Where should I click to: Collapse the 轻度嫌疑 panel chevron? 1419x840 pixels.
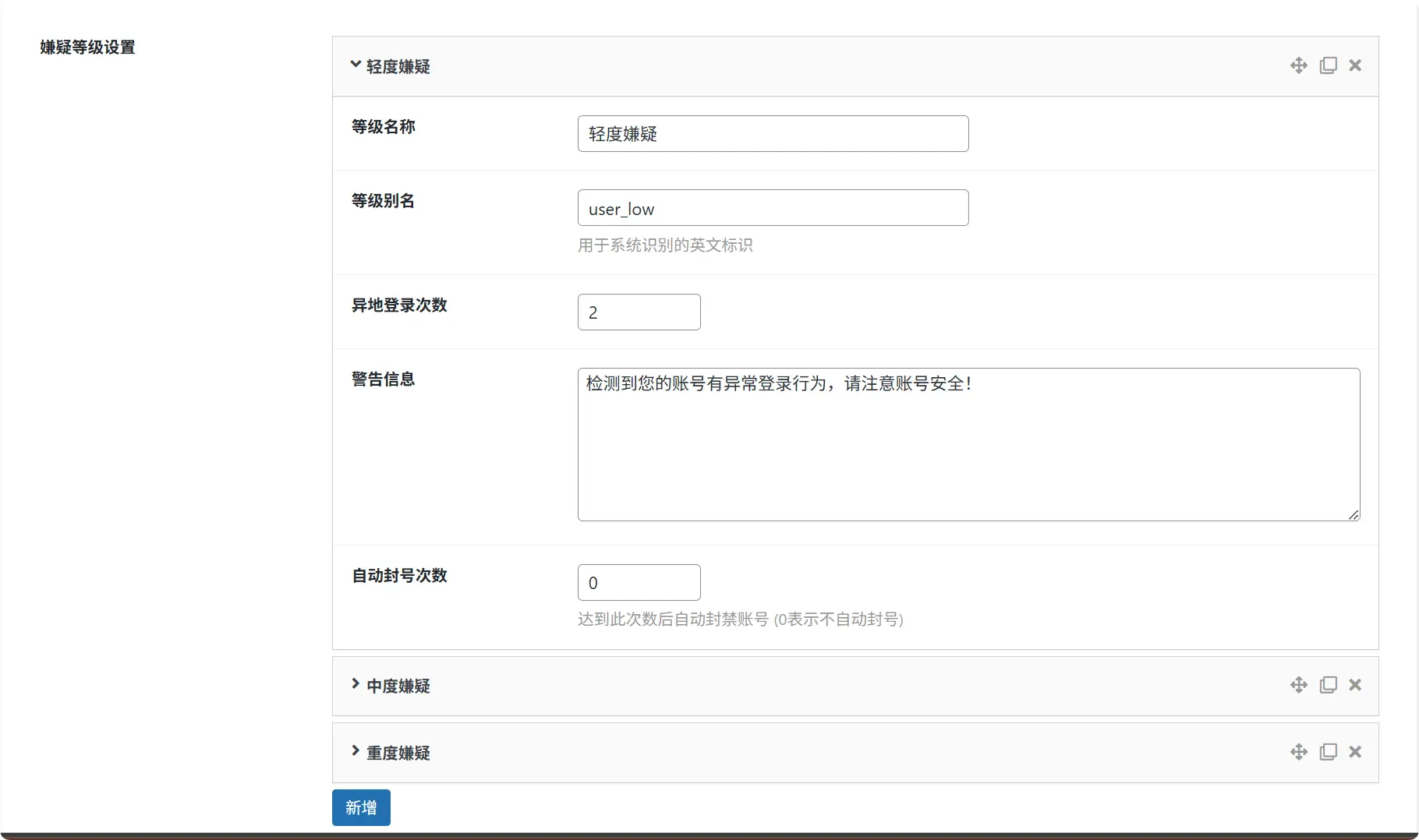356,65
